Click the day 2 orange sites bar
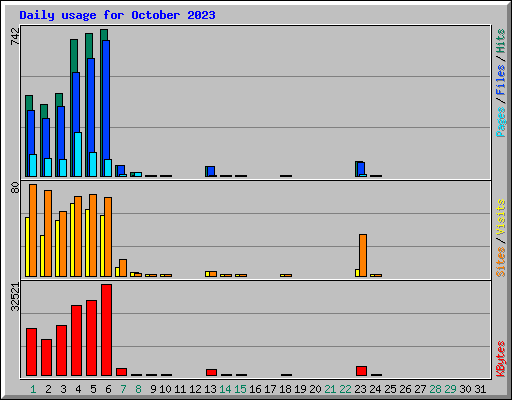 coord(48,233)
